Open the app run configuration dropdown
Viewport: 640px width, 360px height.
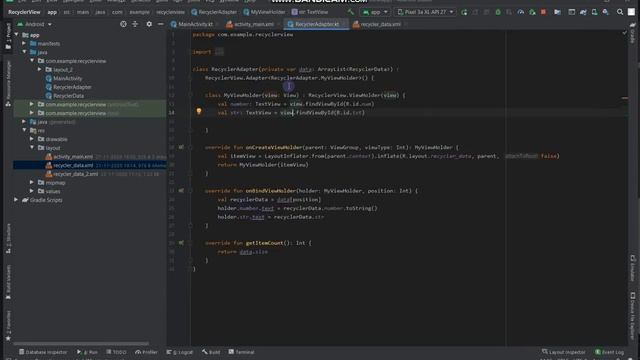[x=375, y=12]
